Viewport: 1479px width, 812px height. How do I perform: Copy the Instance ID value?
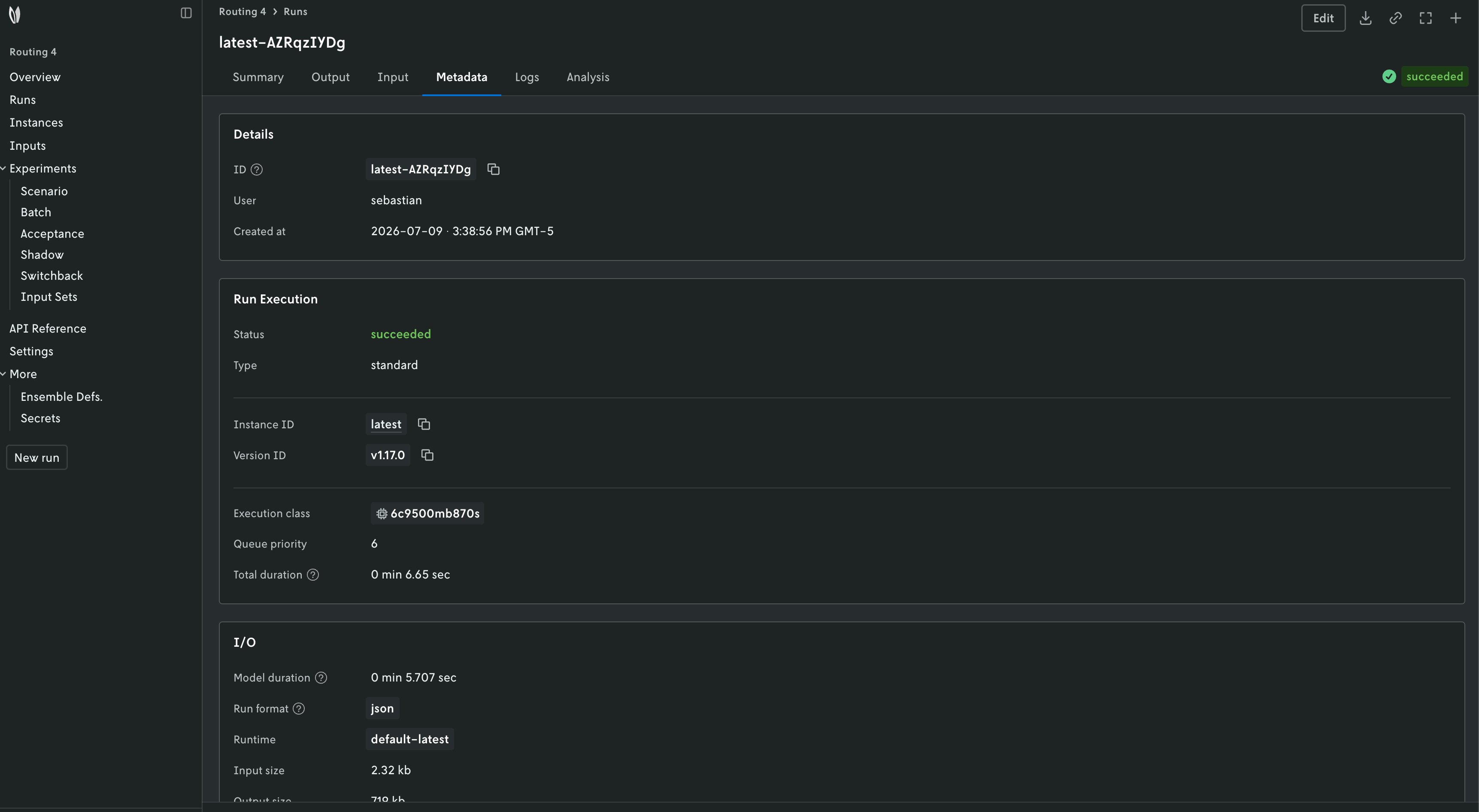tap(424, 424)
